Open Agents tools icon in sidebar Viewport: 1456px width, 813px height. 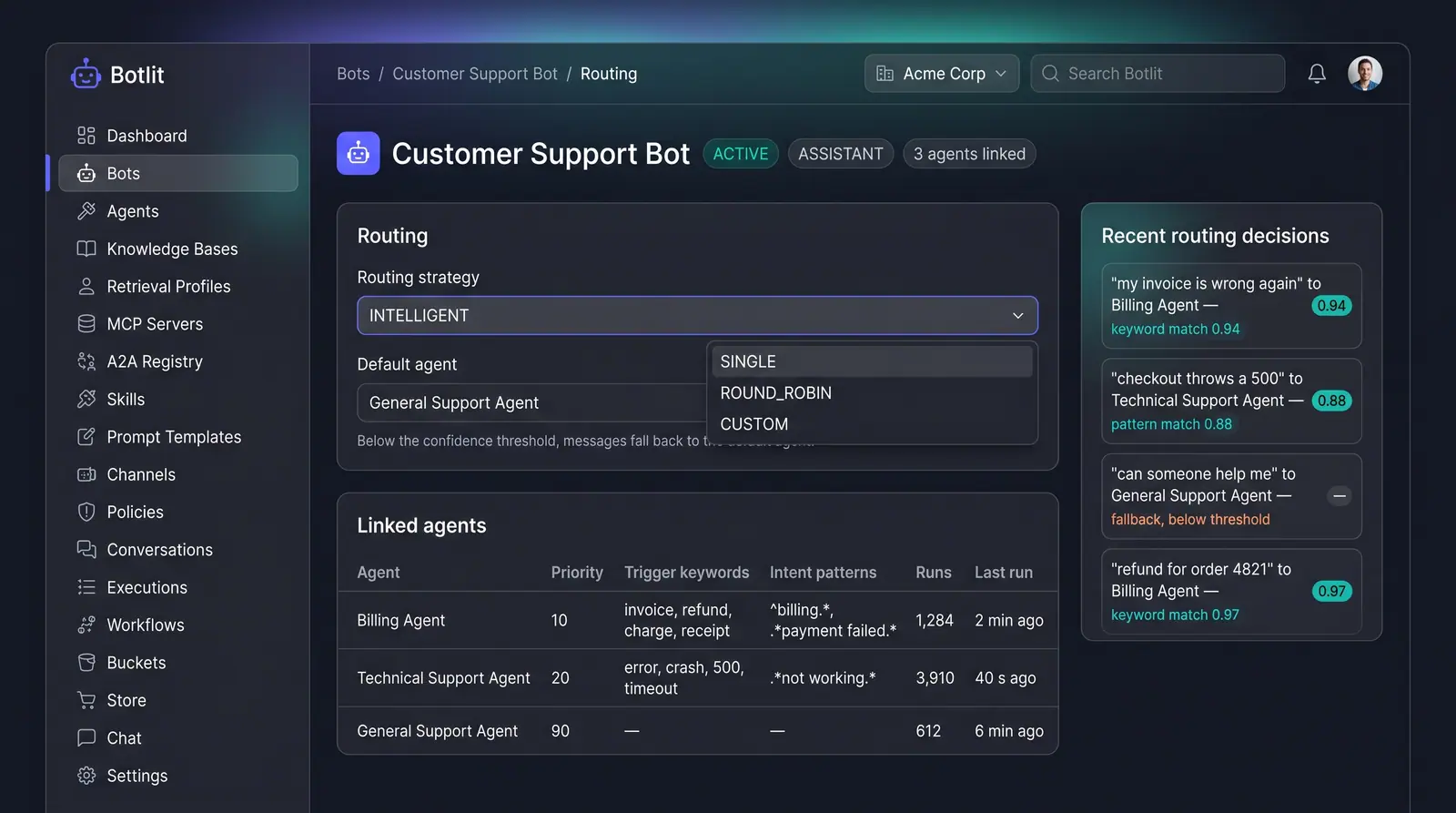pos(86,211)
